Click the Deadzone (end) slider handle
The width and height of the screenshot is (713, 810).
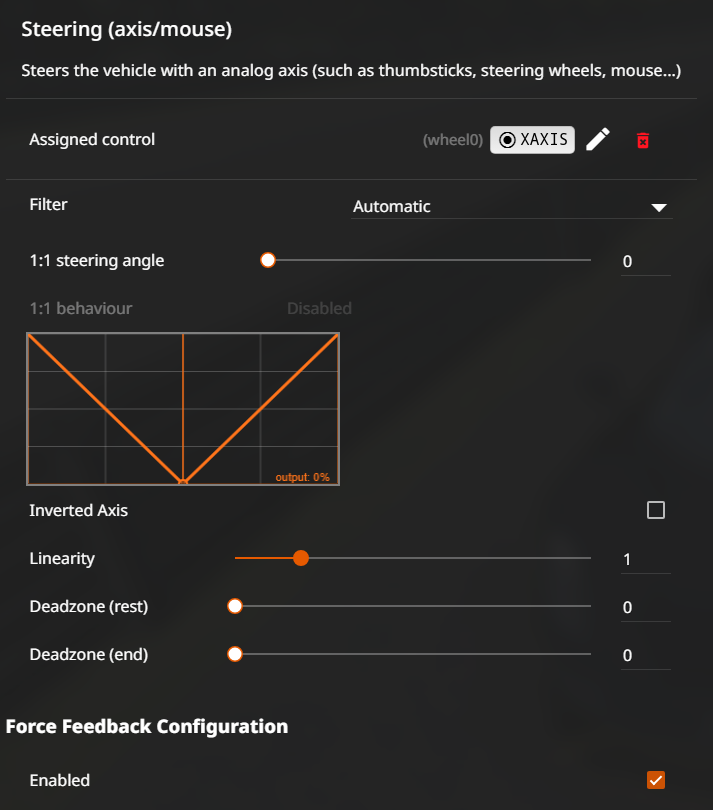pyautogui.click(x=235, y=654)
